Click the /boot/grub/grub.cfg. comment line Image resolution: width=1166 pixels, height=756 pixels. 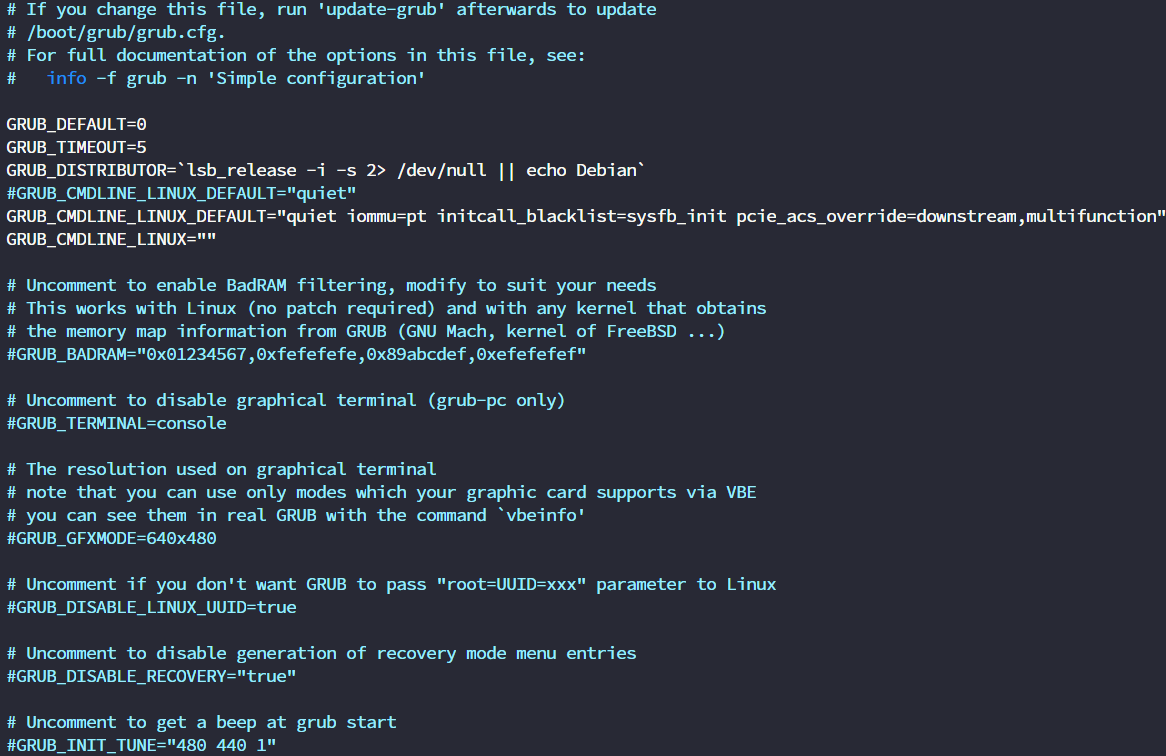pos(117,32)
